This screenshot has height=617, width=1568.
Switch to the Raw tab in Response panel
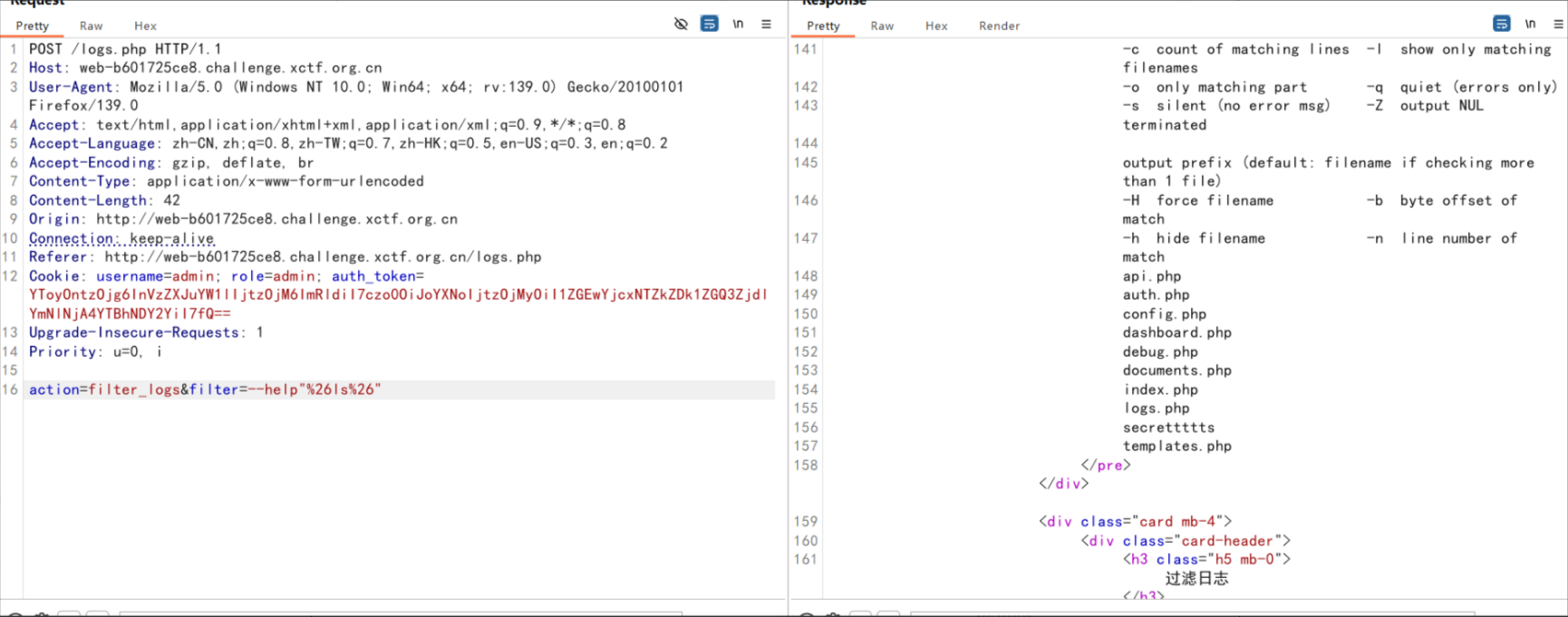pyautogui.click(x=883, y=26)
